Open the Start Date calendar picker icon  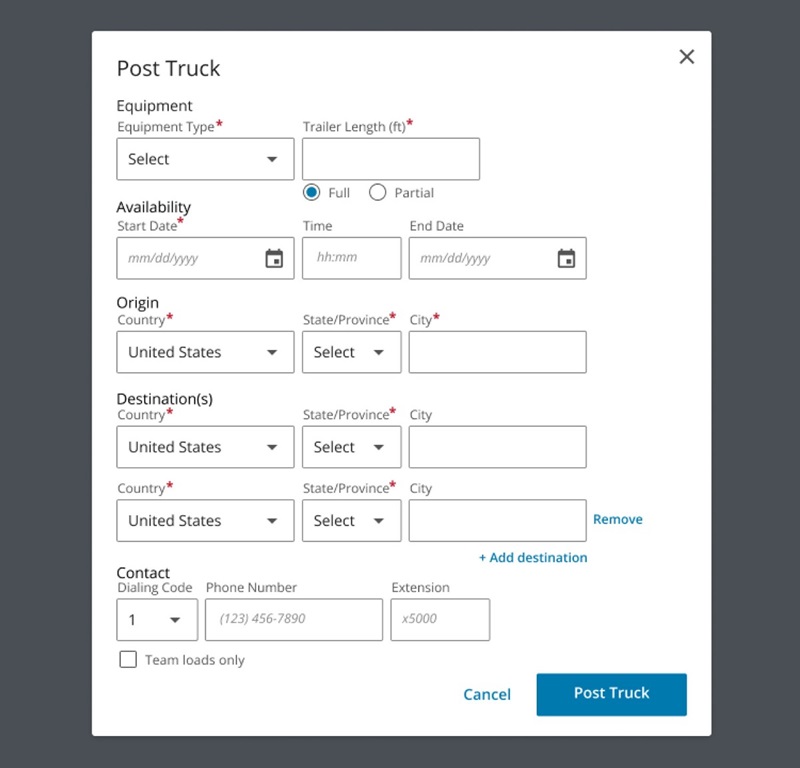[274, 259]
